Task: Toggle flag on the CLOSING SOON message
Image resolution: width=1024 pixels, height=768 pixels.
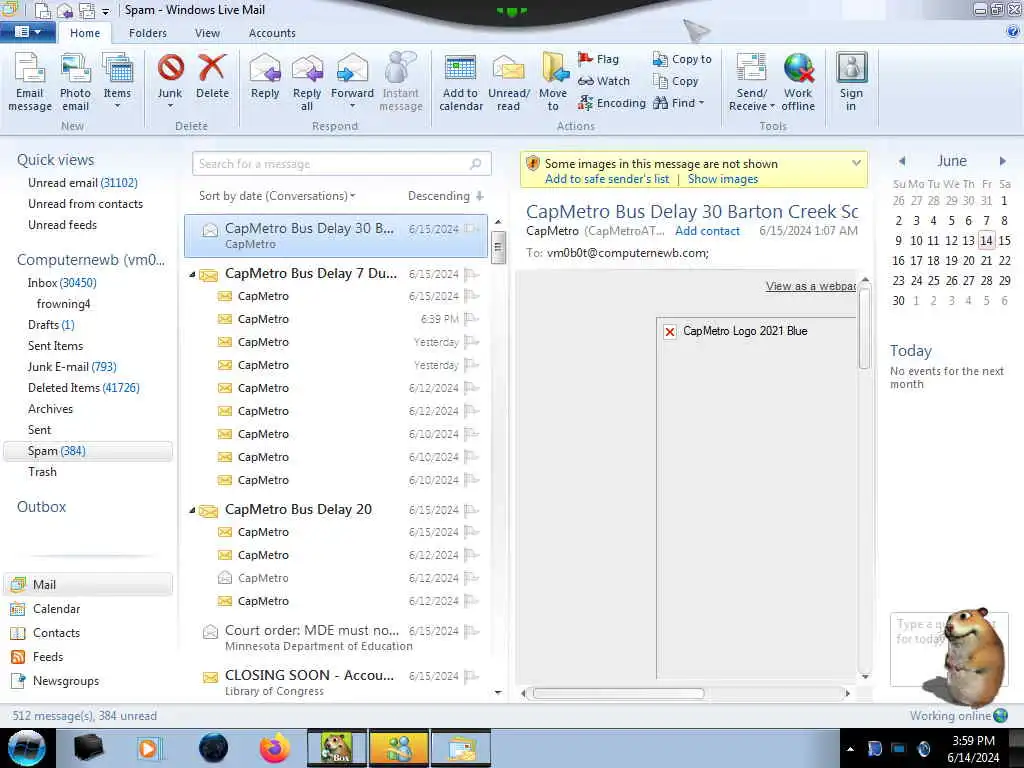Action: coord(472,677)
